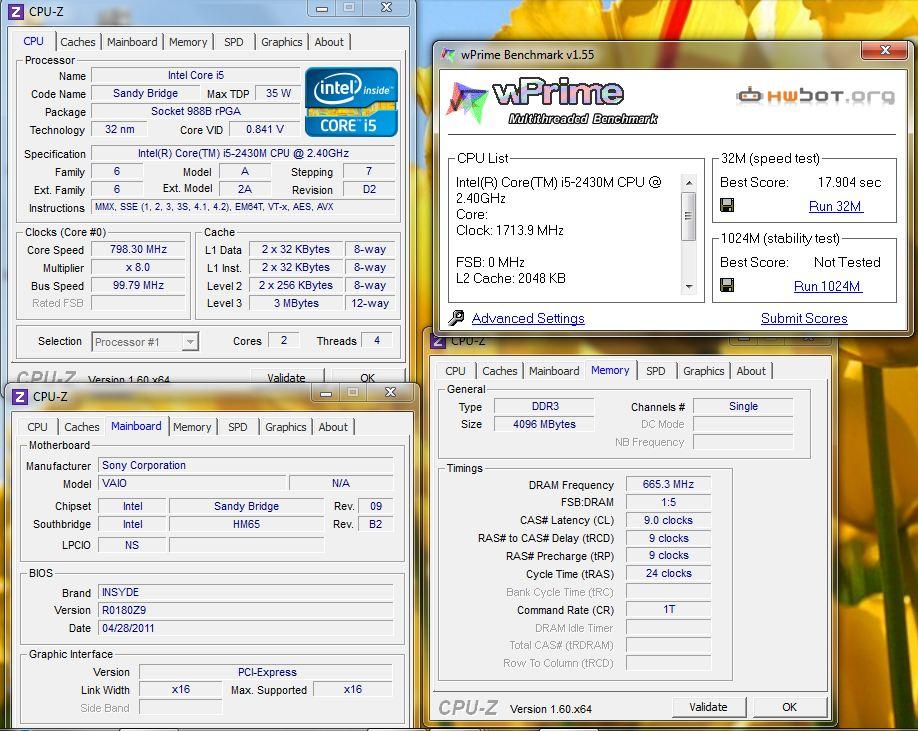Open Caches tab in Memory CPU-Z window

click(499, 371)
